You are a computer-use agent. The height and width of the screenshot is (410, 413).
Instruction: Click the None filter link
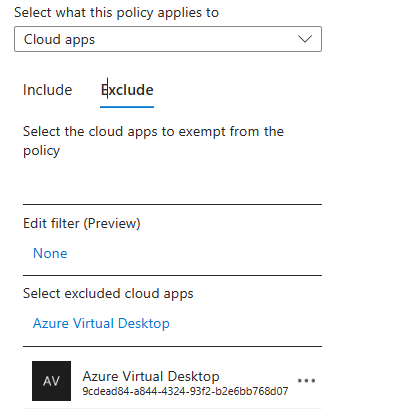(x=50, y=253)
